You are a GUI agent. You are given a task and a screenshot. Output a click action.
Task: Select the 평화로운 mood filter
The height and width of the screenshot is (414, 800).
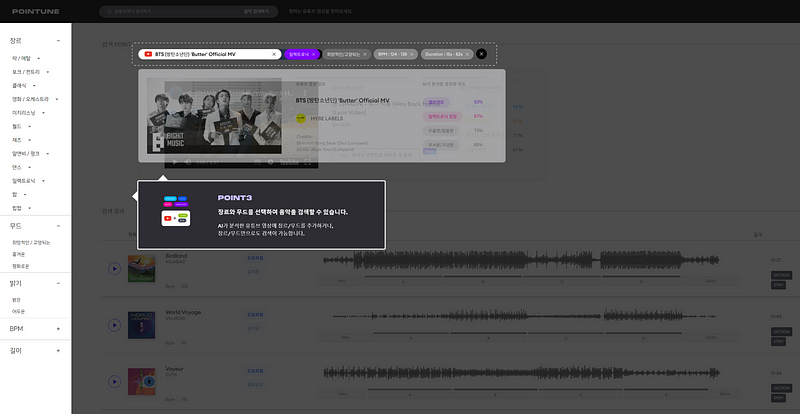21,266
